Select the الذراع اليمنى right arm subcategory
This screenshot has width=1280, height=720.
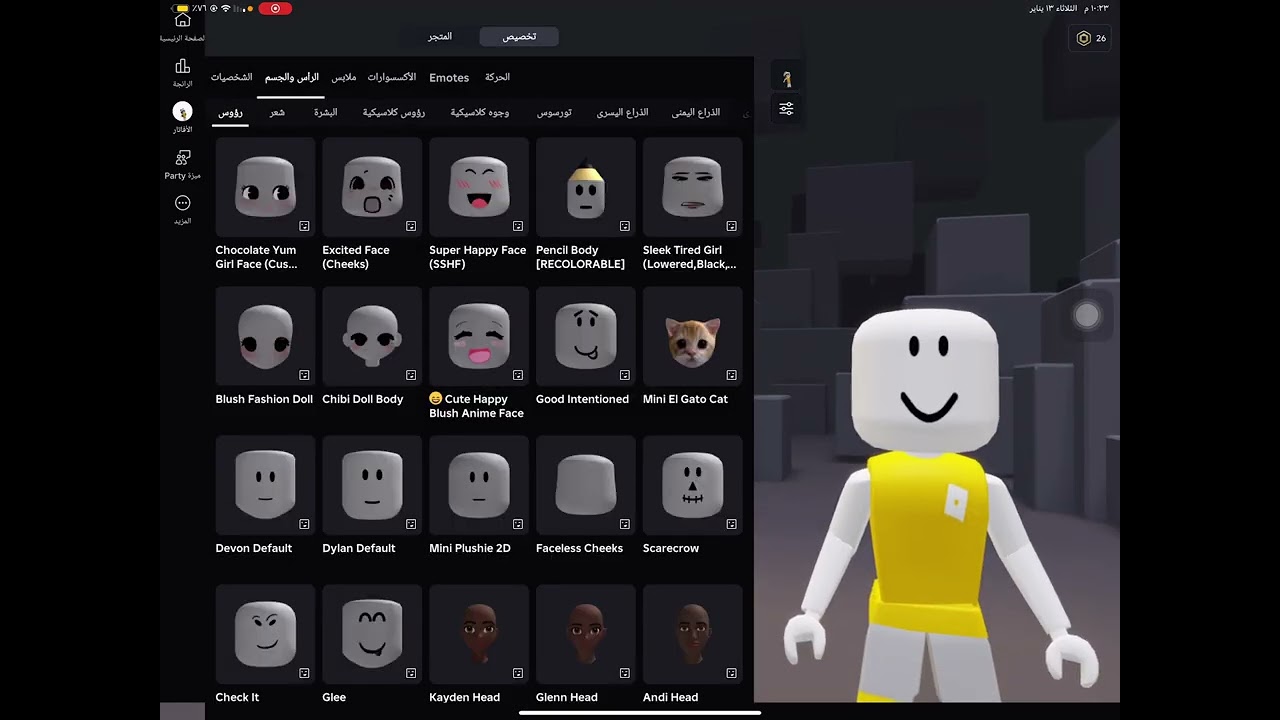(x=696, y=113)
